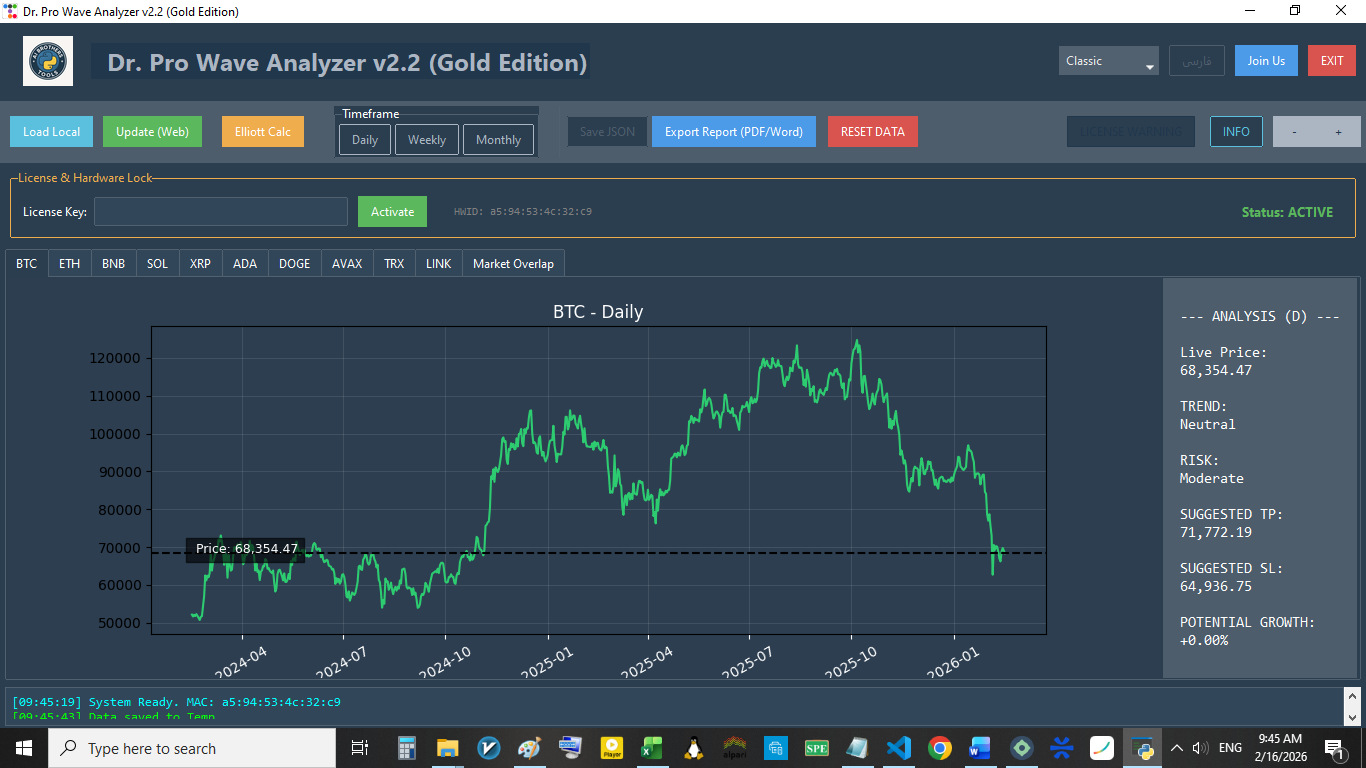Open Visual Studio Code taskbar icon
This screenshot has width=1366, height=768.
point(898,748)
